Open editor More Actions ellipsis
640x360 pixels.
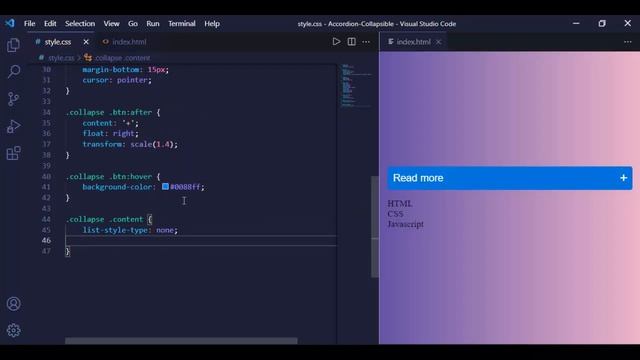click(366, 42)
